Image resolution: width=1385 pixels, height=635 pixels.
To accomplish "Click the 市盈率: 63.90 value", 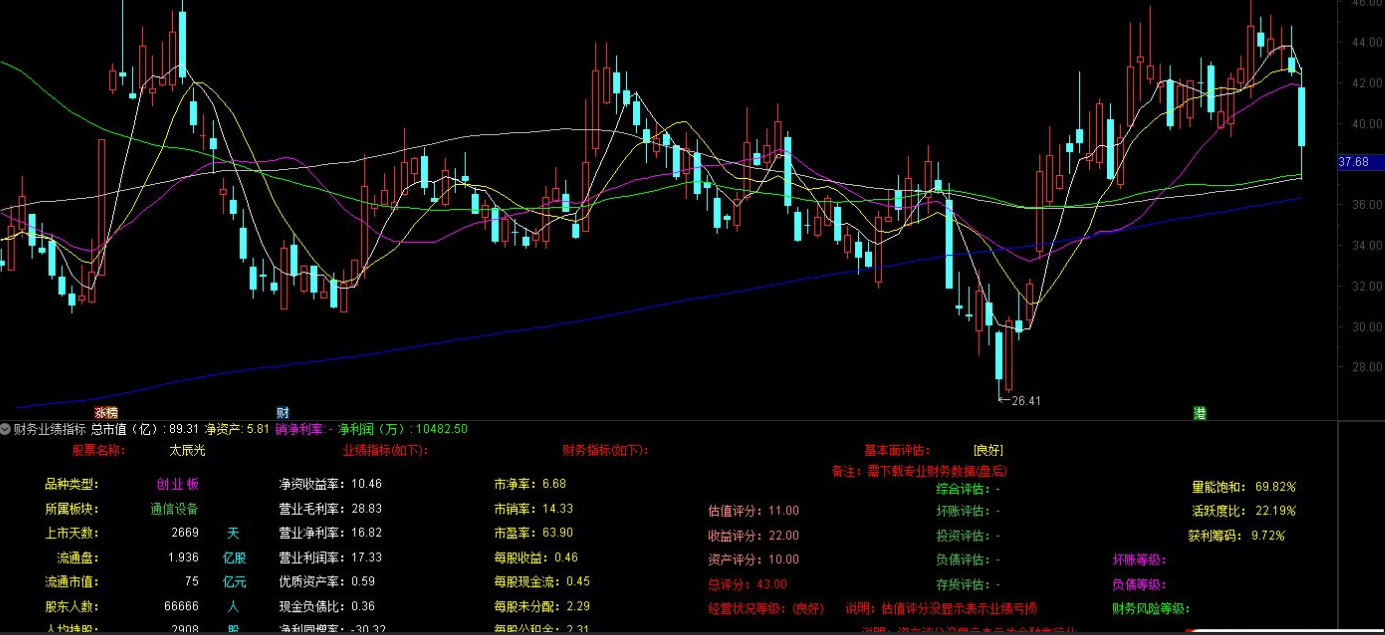I will coord(533,533).
